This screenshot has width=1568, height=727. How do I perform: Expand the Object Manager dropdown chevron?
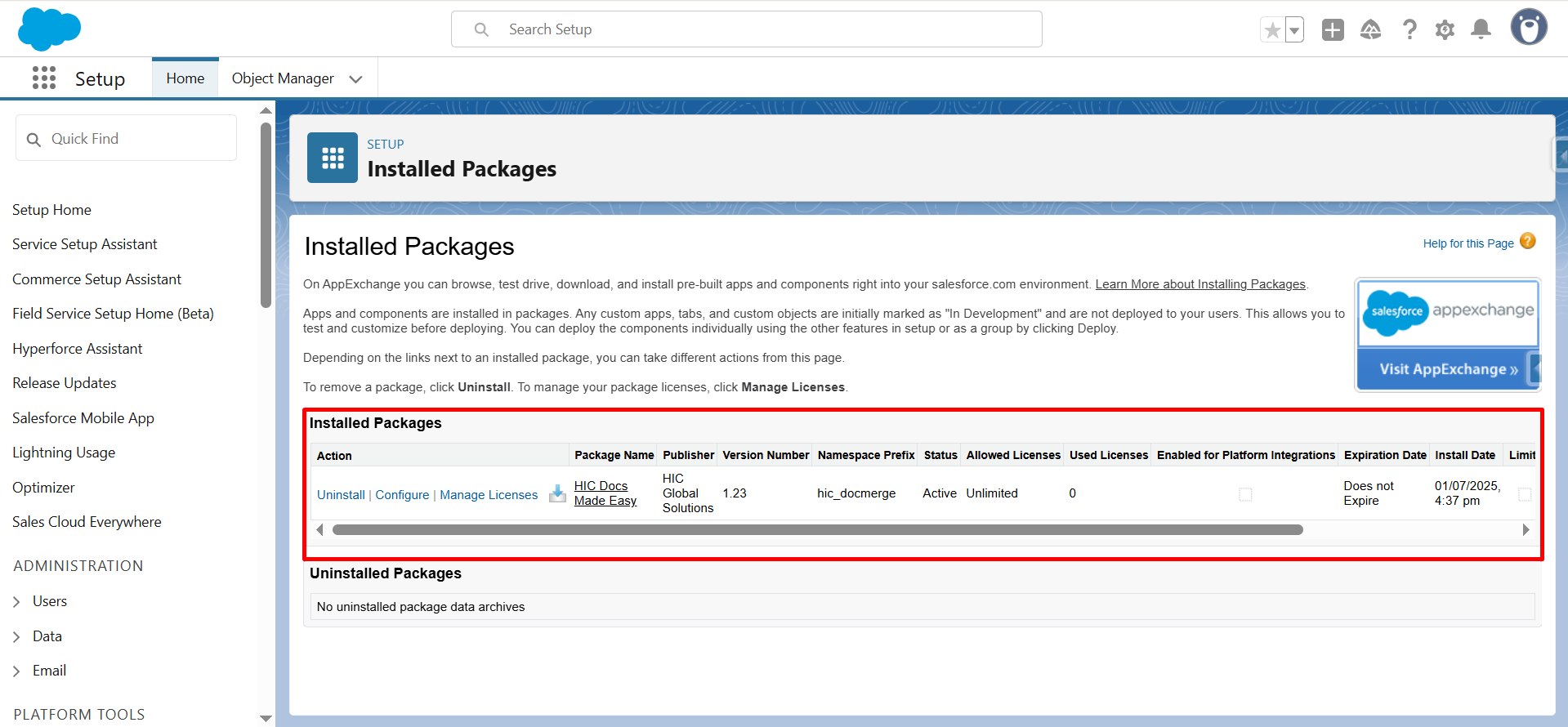click(x=355, y=79)
